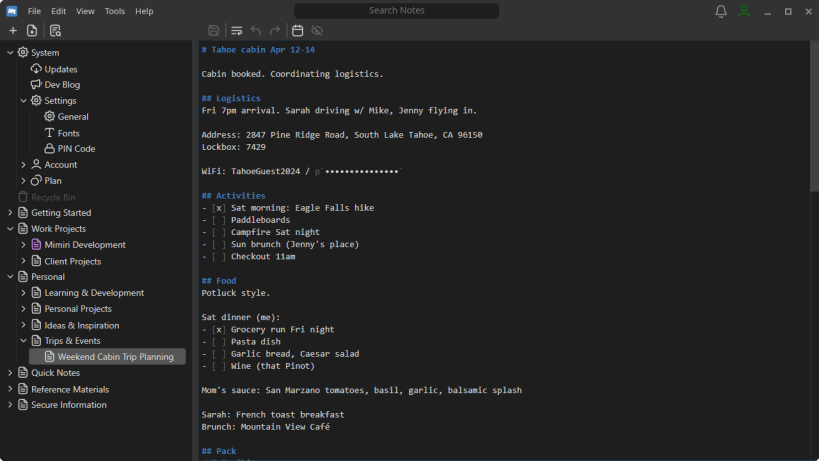819x461 pixels.
Task: Click the Updates download icon
Action: click(36, 68)
